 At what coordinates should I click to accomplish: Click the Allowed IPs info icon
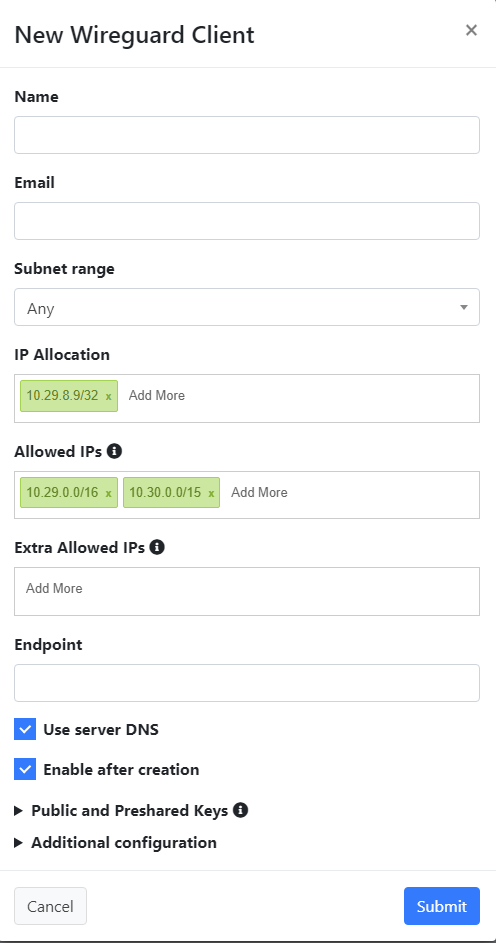(x=114, y=451)
